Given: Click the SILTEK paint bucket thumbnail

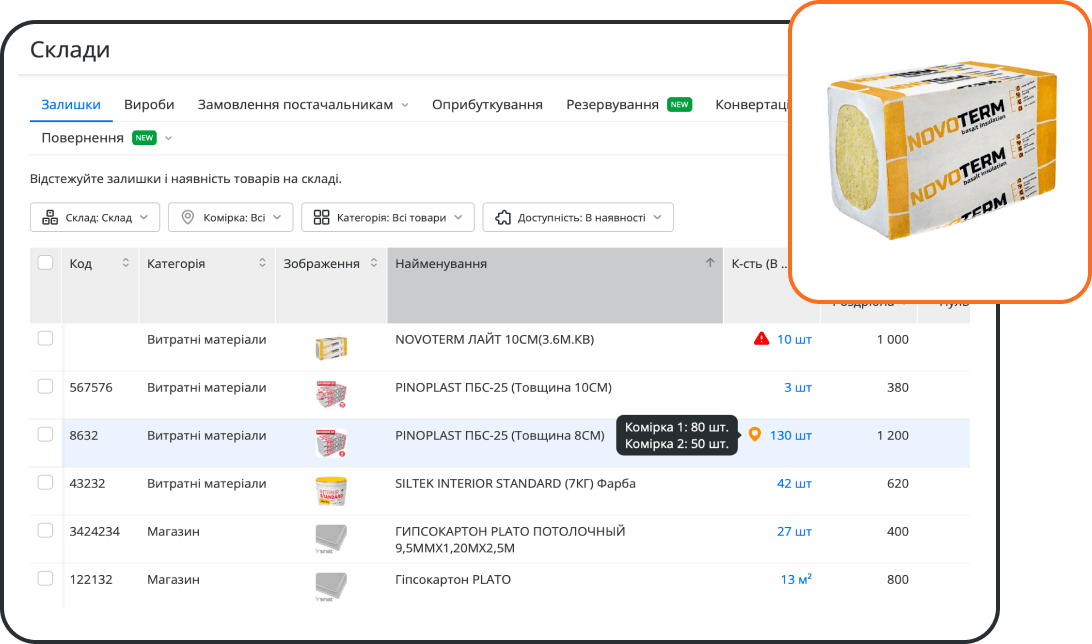Looking at the screenshot, I should click(x=331, y=491).
